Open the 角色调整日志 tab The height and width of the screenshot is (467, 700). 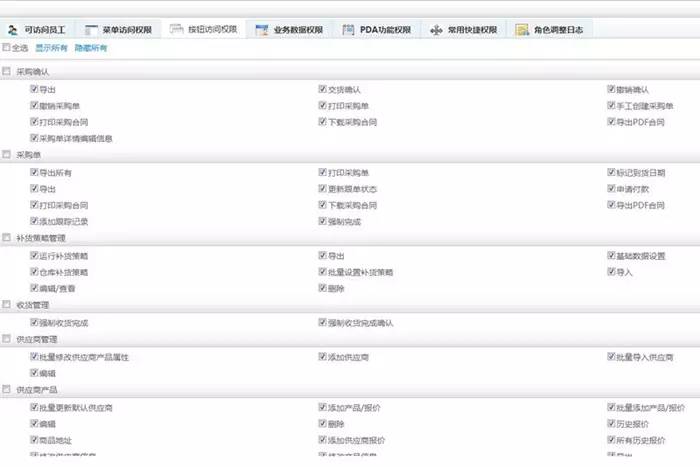pyautogui.click(x=557, y=30)
